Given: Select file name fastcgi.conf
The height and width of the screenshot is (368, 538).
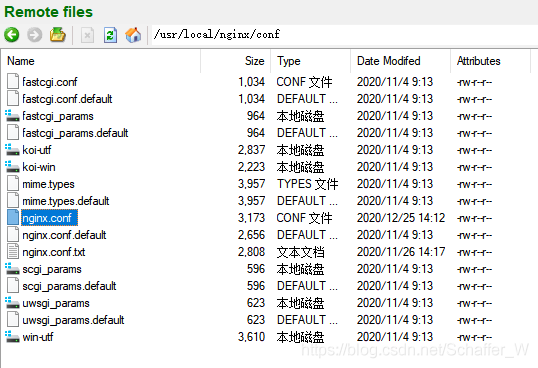Looking at the screenshot, I should [x=50, y=82].
